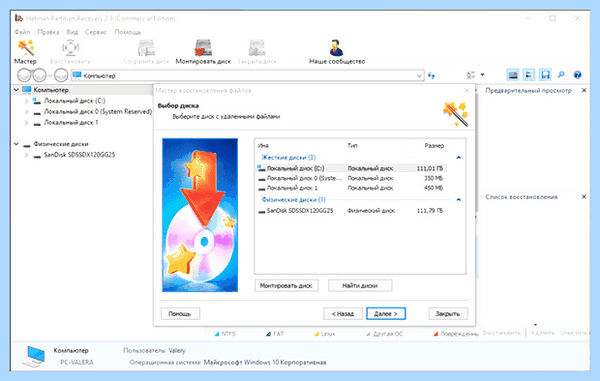Click the search magnifier icon in toolbar

pos(561,75)
